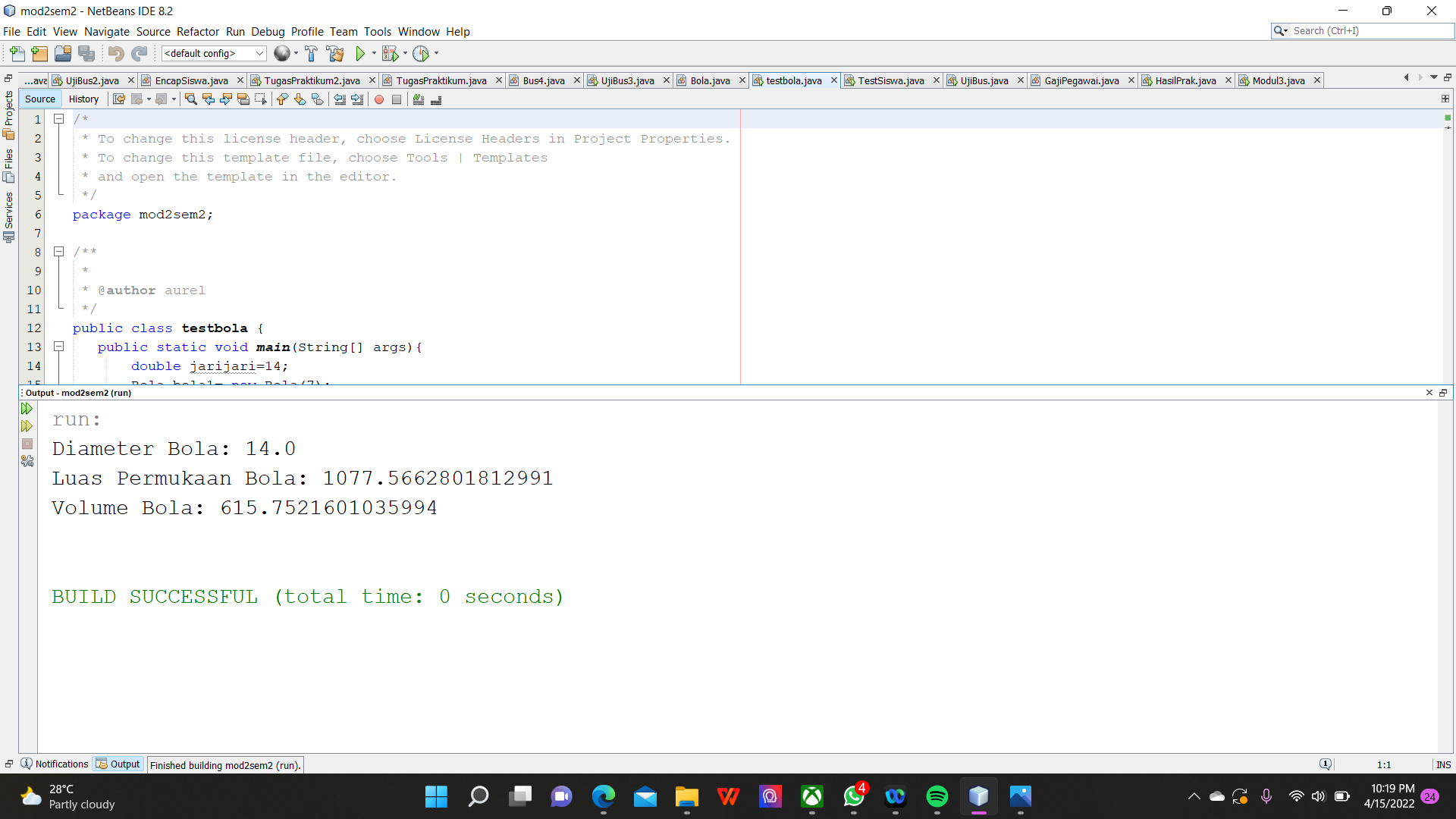The height and width of the screenshot is (819, 1456).
Task: Switch to the Bola.java tab
Action: click(710, 80)
